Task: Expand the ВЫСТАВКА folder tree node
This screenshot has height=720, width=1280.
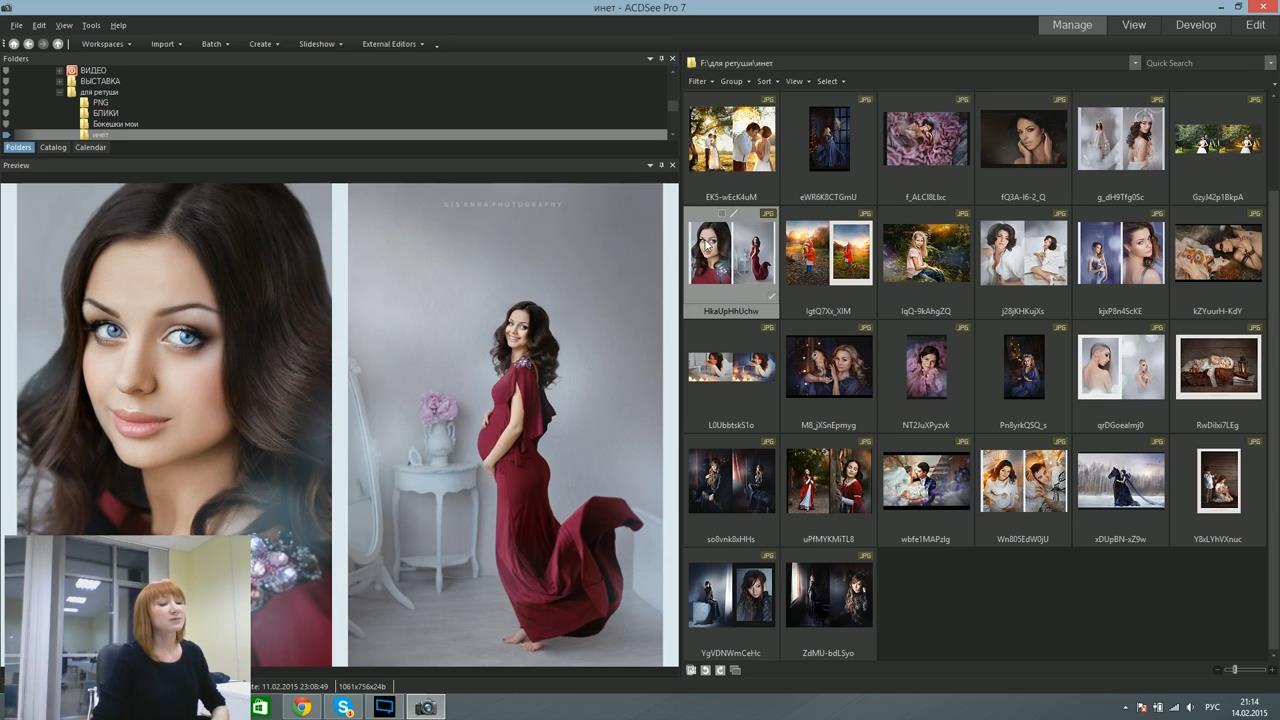Action: [x=59, y=81]
